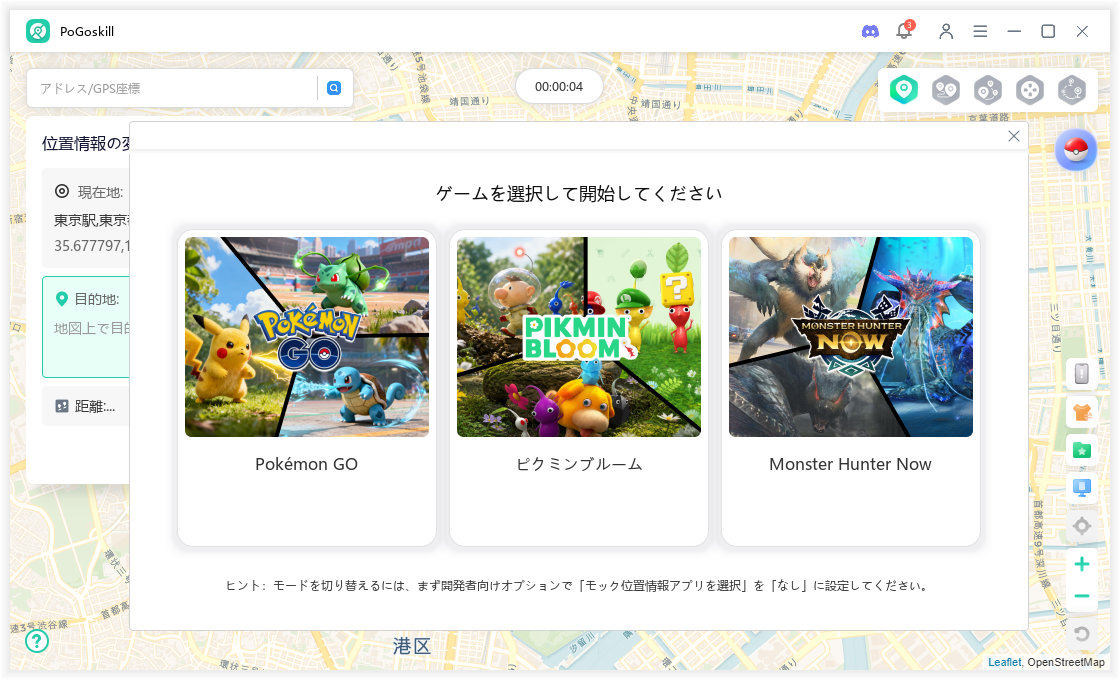This screenshot has height=680, width=1120.
Task: Zoom out the map
Action: coord(1082,596)
